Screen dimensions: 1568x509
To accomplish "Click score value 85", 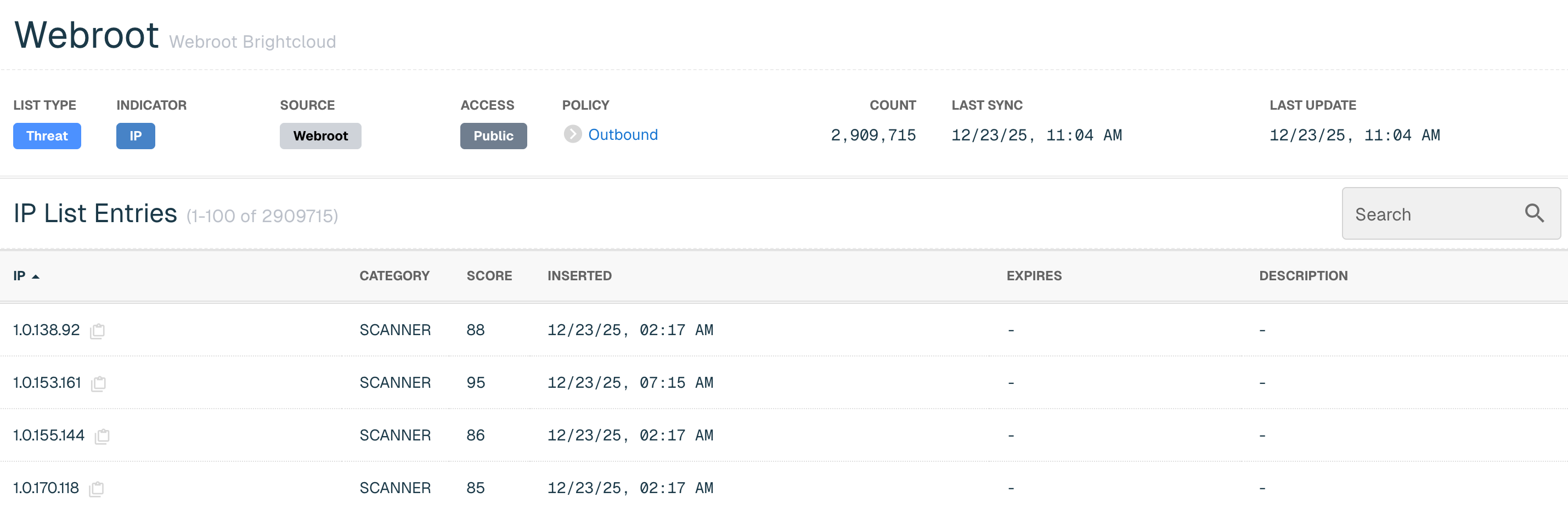I will pos(476,488).
